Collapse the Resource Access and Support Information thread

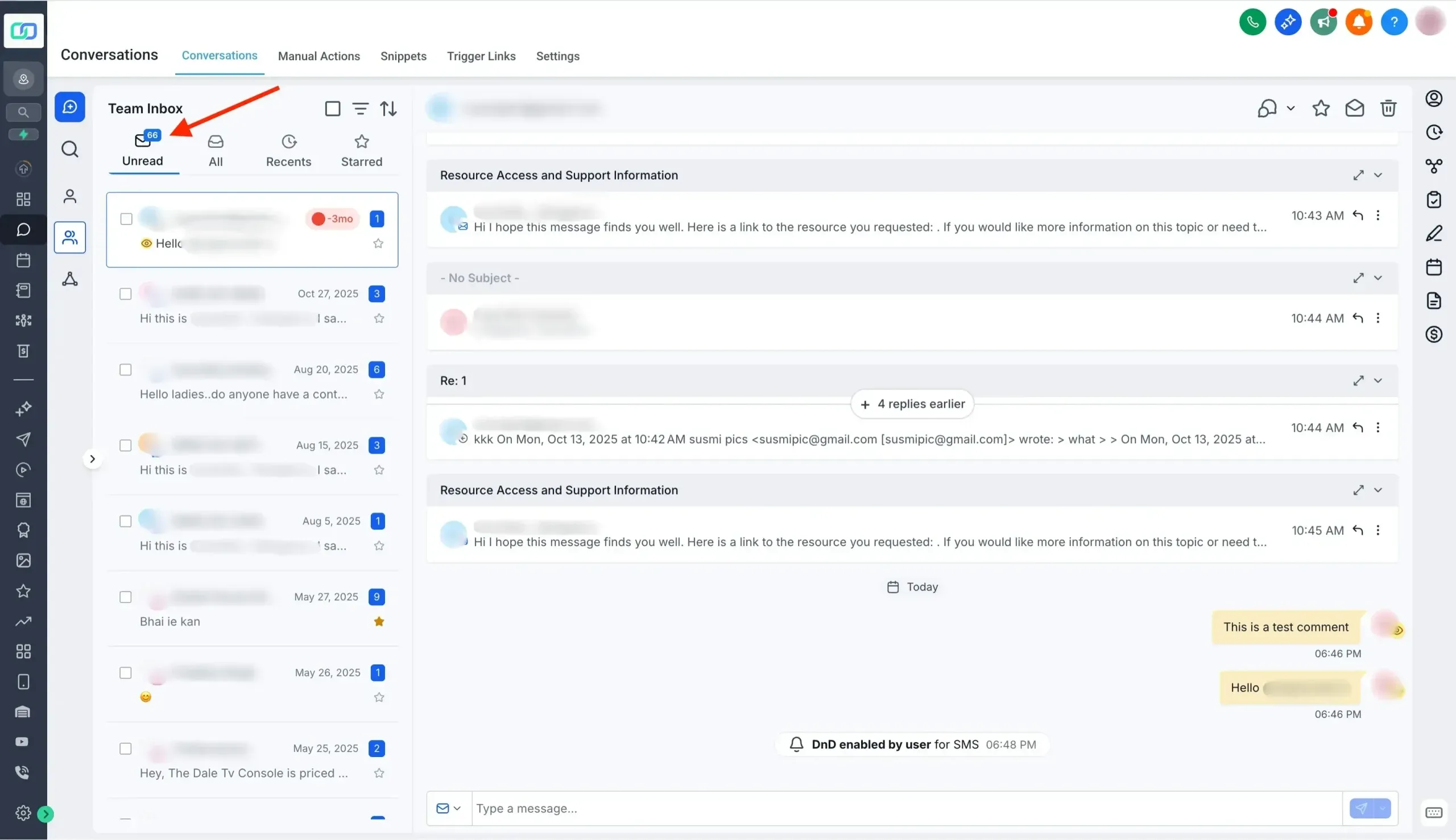pos(1379,175)
